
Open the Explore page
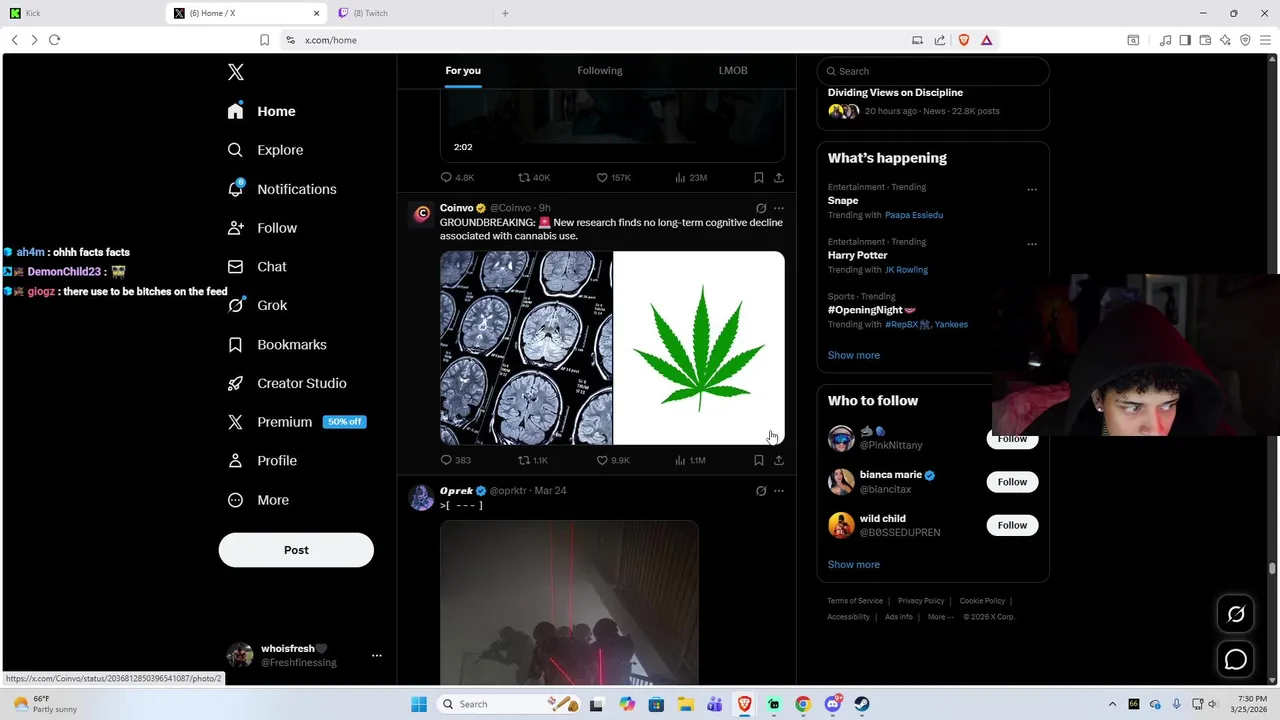(265, 150)
